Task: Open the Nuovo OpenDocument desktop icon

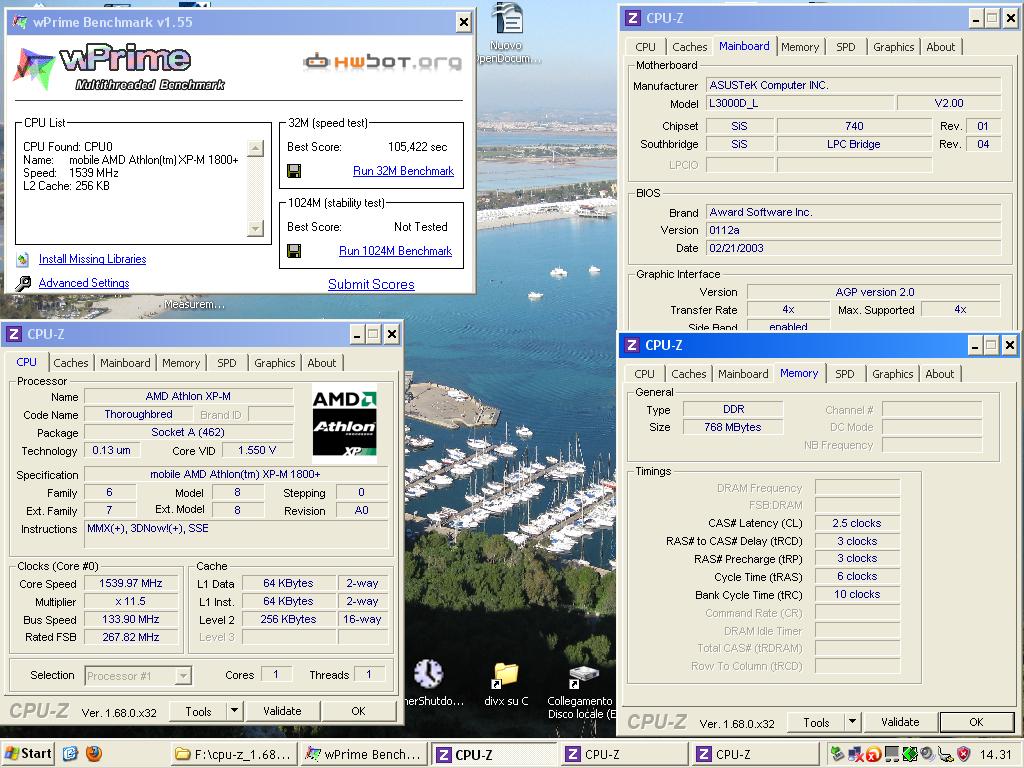Action: [x=508, y=33]
